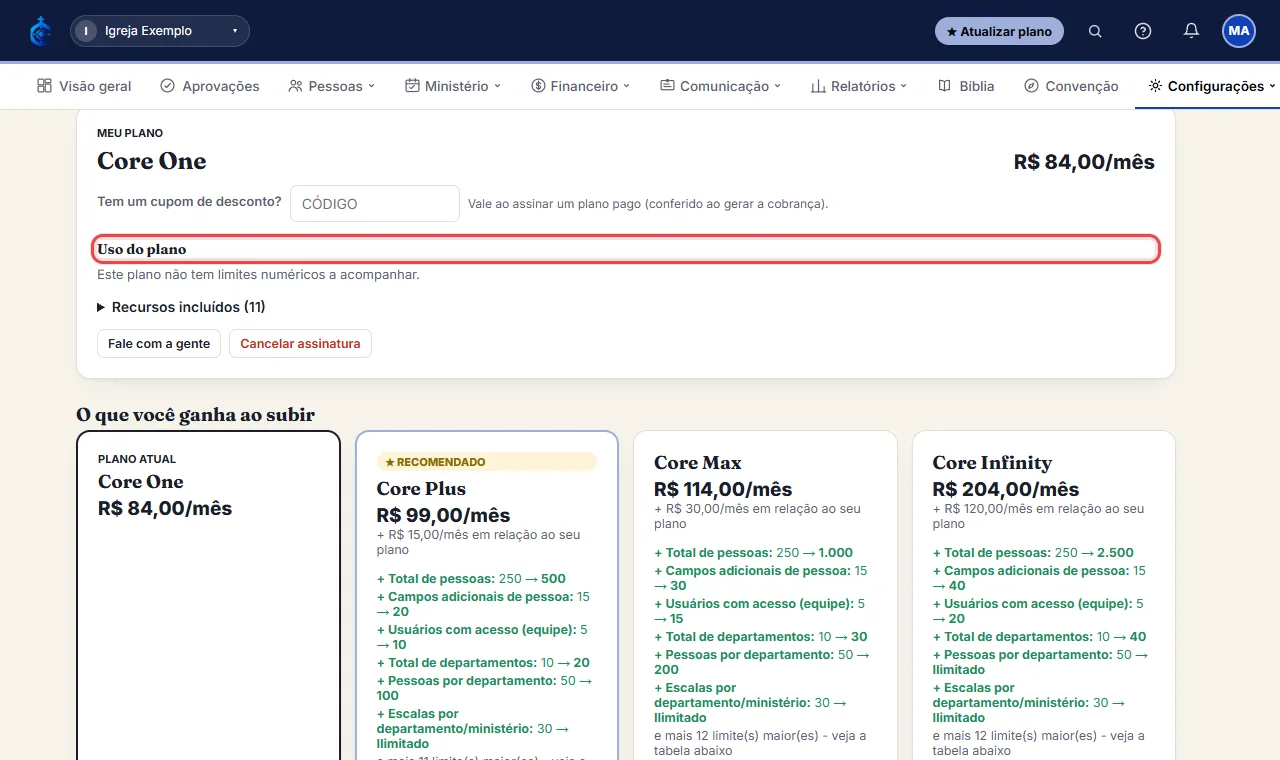
Task: Click the app logo icon
Action: click(x=40, y=31)
